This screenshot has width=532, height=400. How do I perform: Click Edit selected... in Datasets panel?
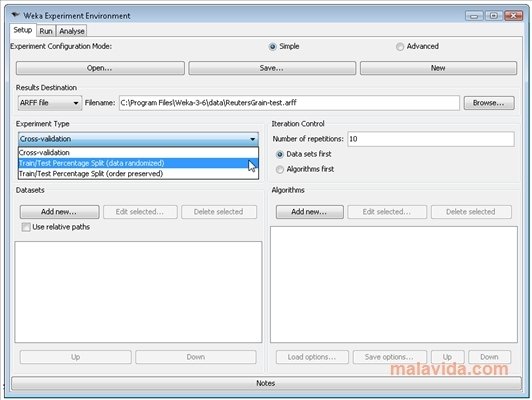(140, 212)
